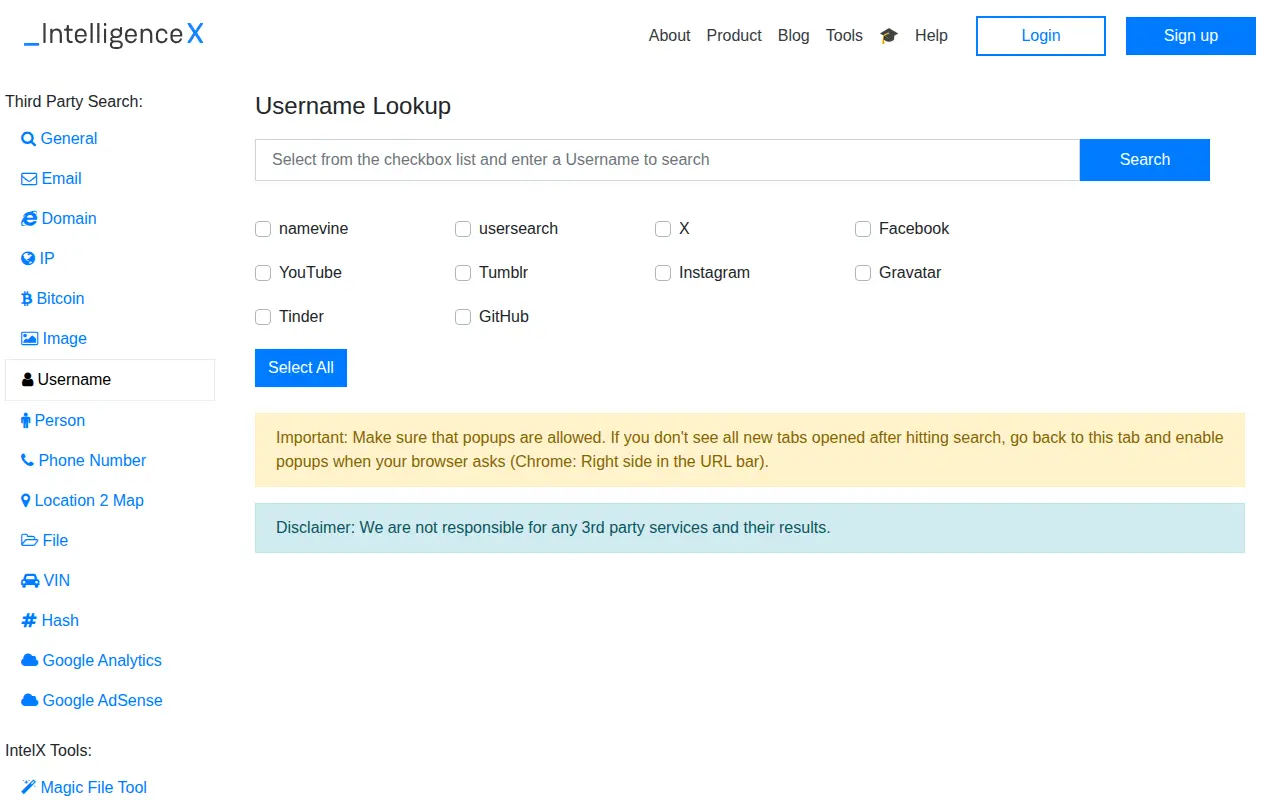
Task: Open the IP lookup link text
Action: click(47, 259)
